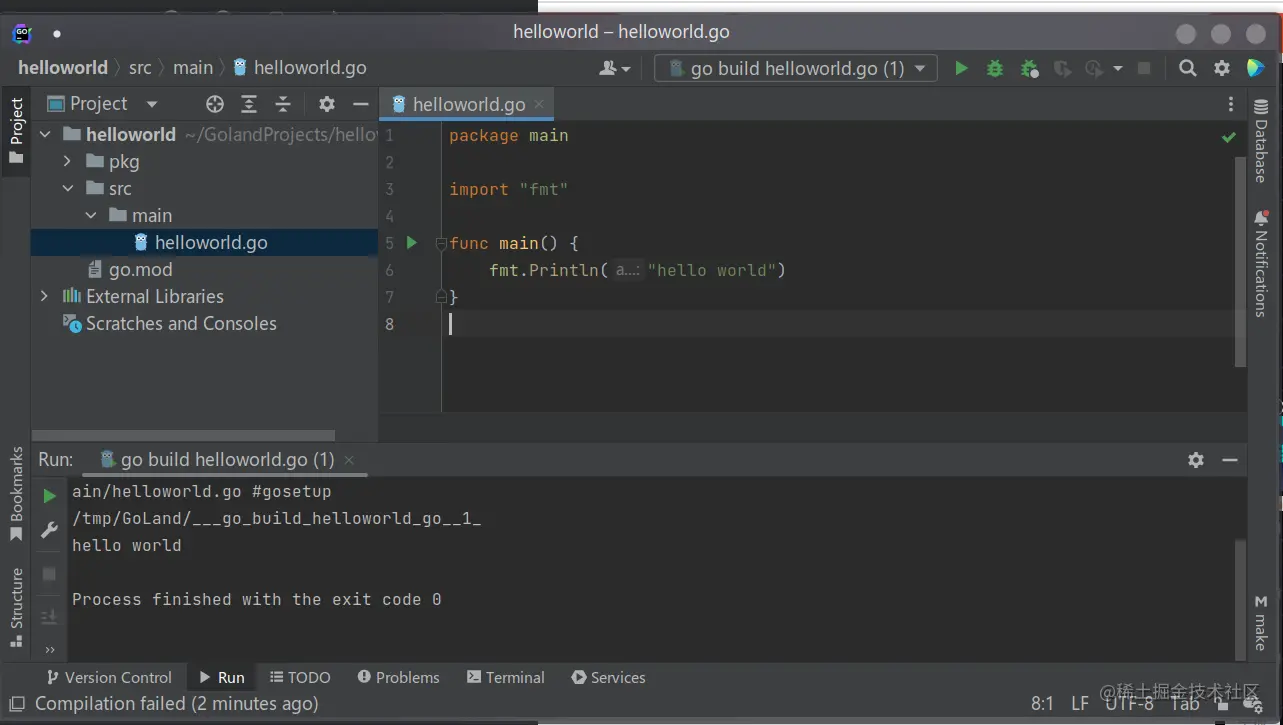Image resolution: width=1283 pixels, height=725 pixels.
Task: Click the multicolored icon beside the toolbar gear
Action: click(x=1256, y=68)
